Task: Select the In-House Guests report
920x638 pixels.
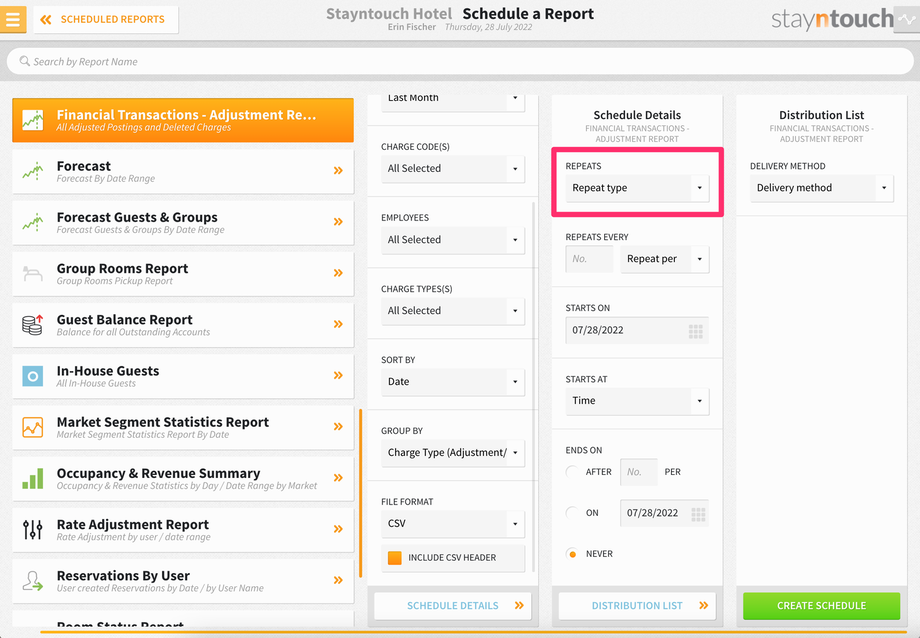Action: [183, 375]
